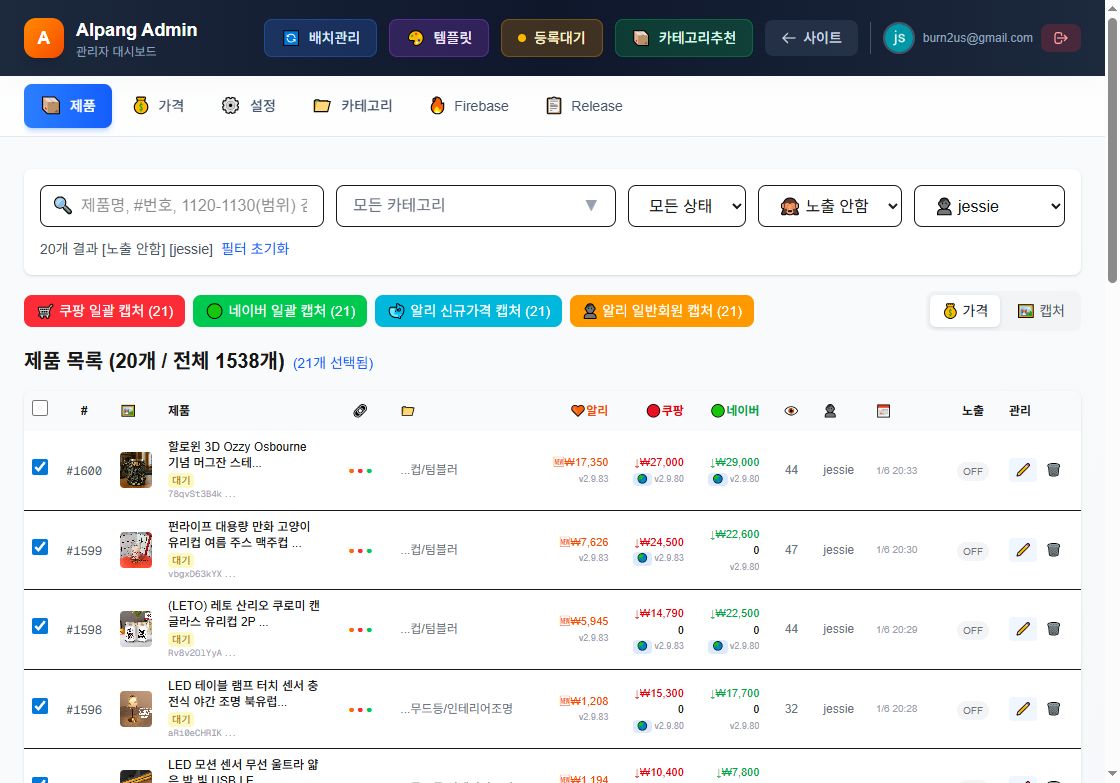This screenshot has height=783, width=1120.
Task: Switch to 캡처 view using the picture icon
Action: (x=1041, y=310)
